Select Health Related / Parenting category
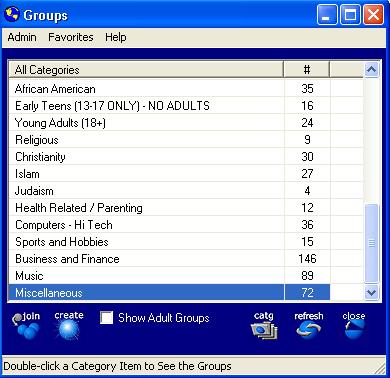Image resolution: width=390 pixels, height=378 pixels. [x=146, y=208]
